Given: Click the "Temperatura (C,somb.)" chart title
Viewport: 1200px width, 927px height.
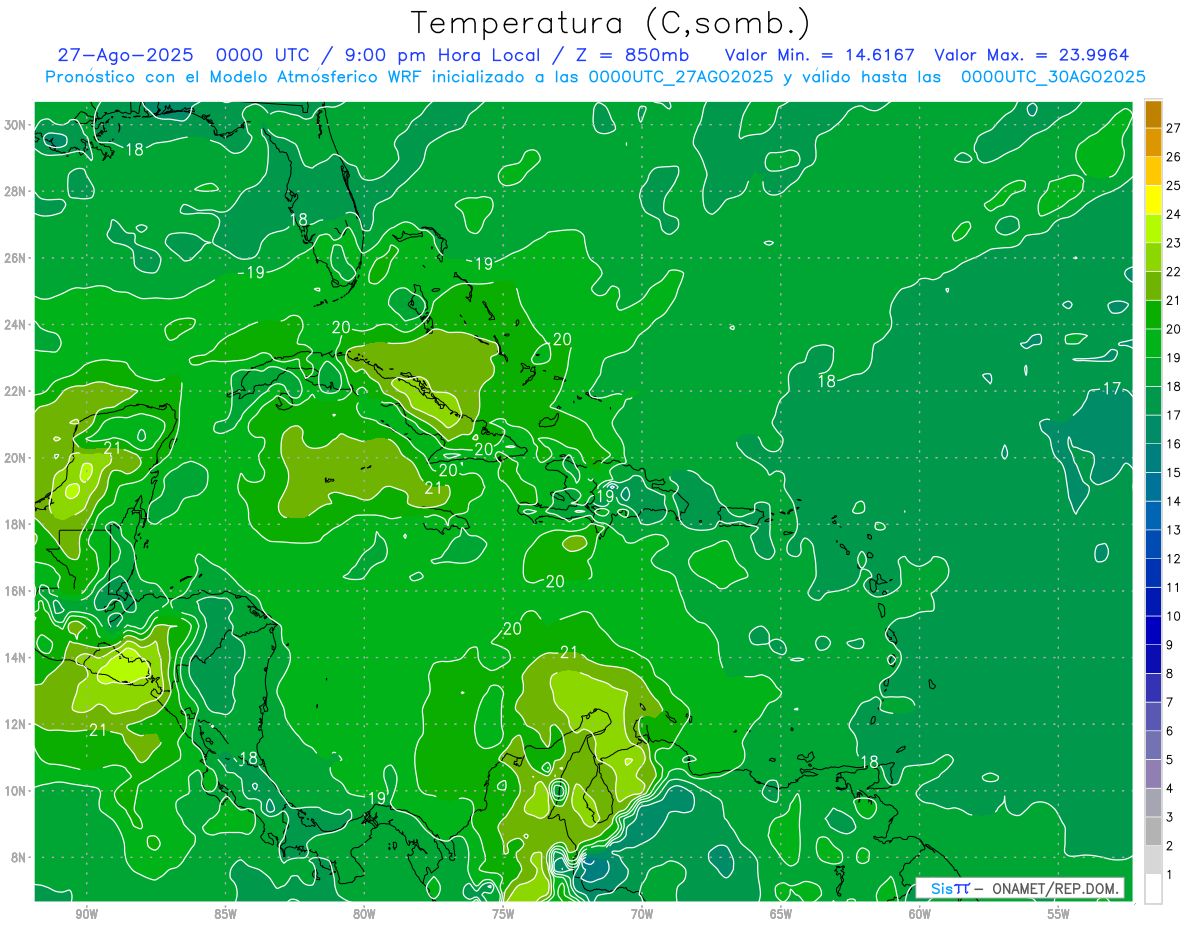Looking at the screenshot, I should pos(611,22).
